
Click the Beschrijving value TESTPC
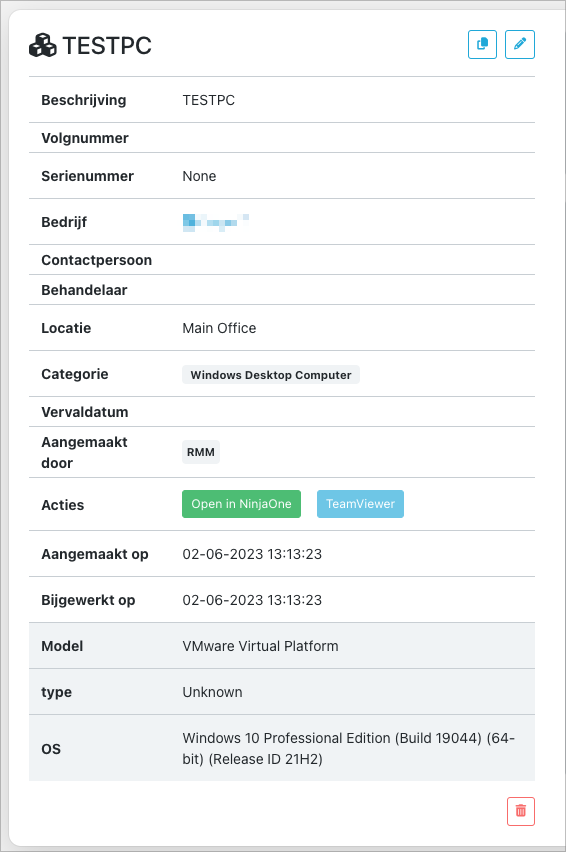209,100
